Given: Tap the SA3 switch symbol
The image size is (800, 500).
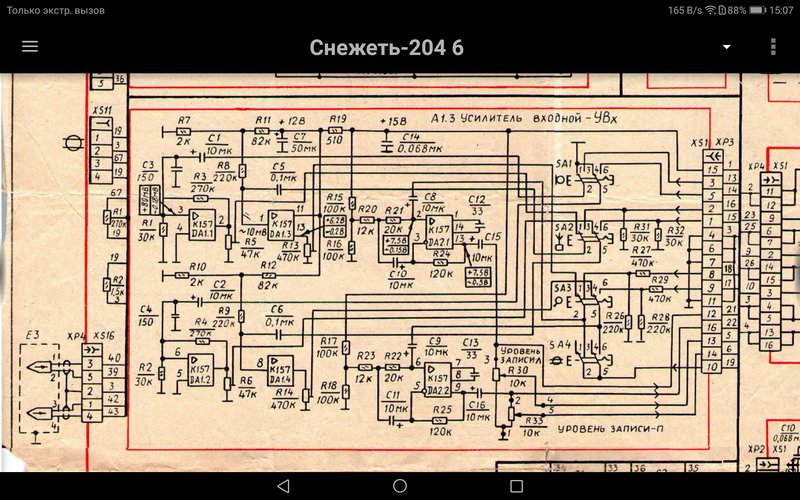Looking at the screenshot, I should point(583,300).
